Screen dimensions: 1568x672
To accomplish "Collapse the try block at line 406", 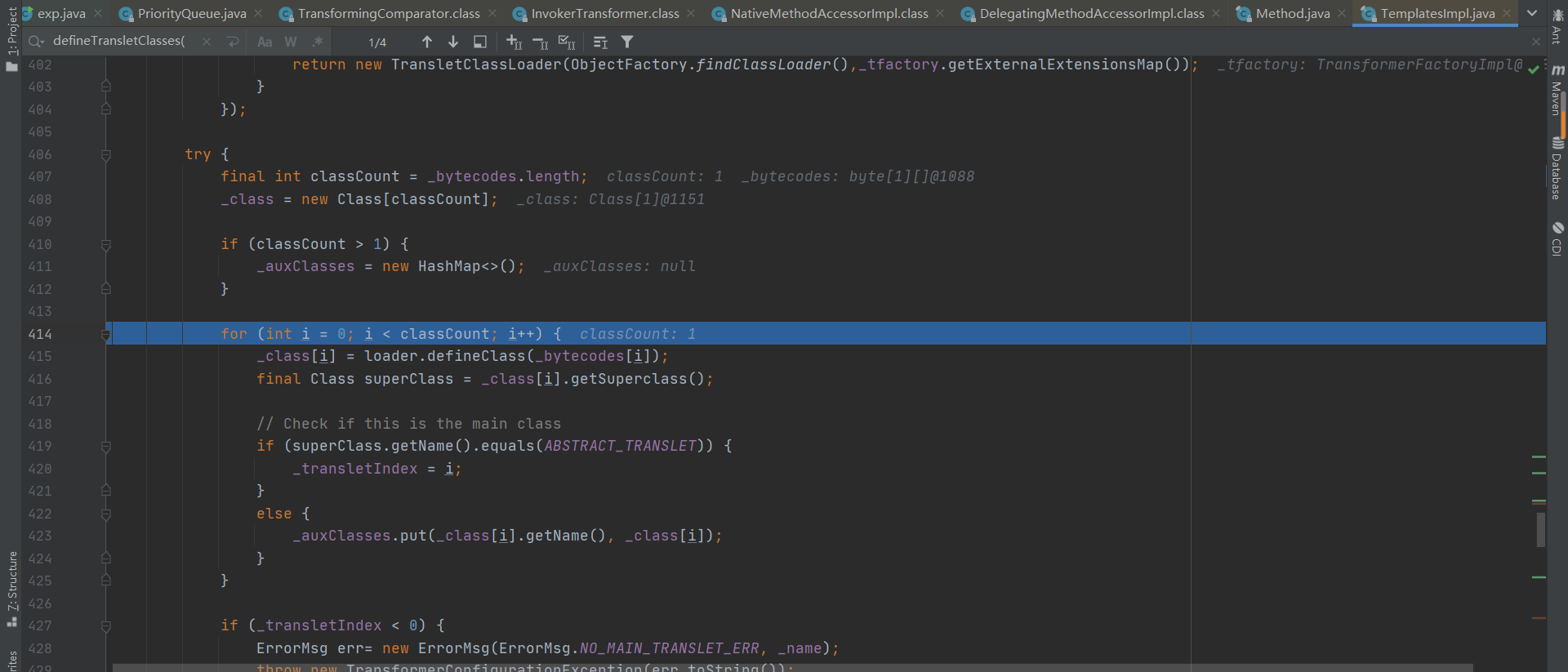I will click(105, 154).
